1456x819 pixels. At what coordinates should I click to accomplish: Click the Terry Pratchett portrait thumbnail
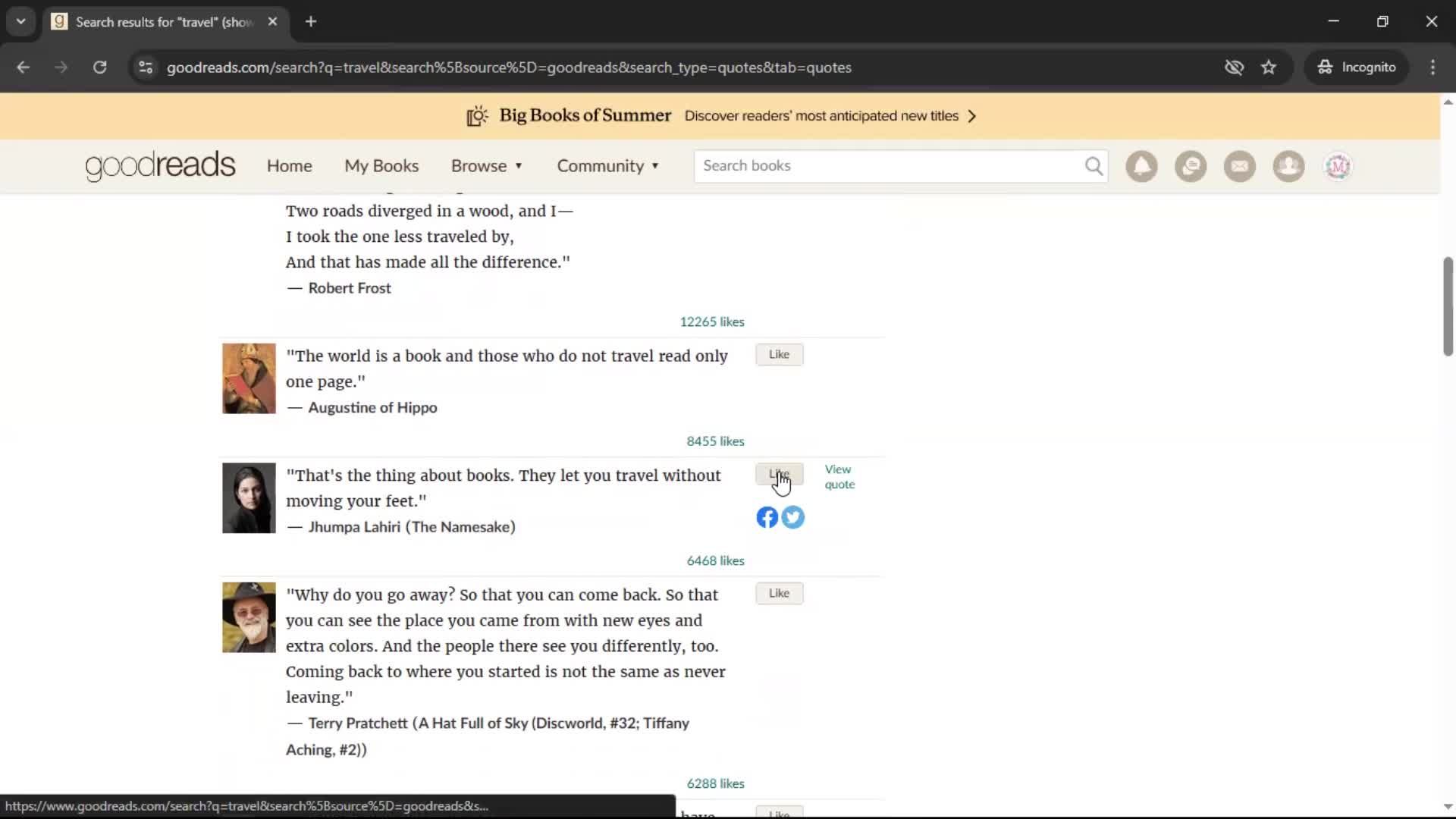(x=249, y=617)
